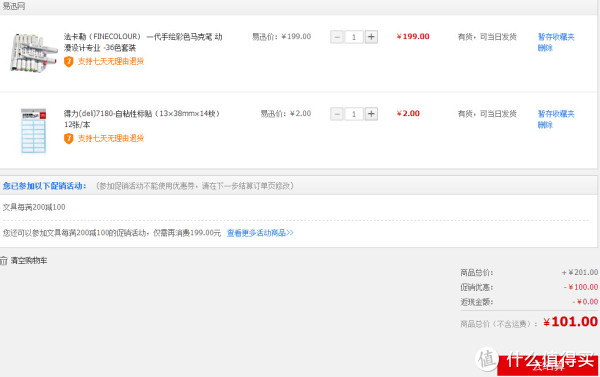This screenshot has width=600, height=377.
Task: Click the ¥199.00 subtotal of the markers
Action: (413, 37)
